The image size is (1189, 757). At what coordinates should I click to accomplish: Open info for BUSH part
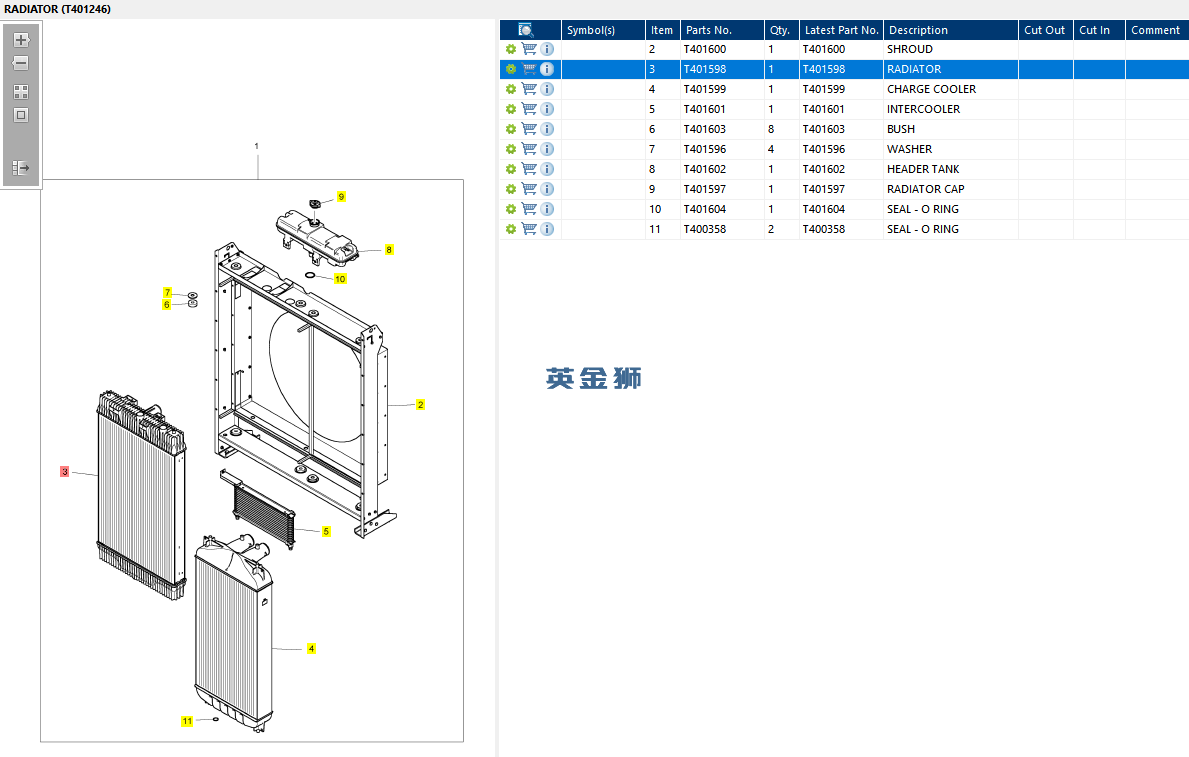click(547, 129)
